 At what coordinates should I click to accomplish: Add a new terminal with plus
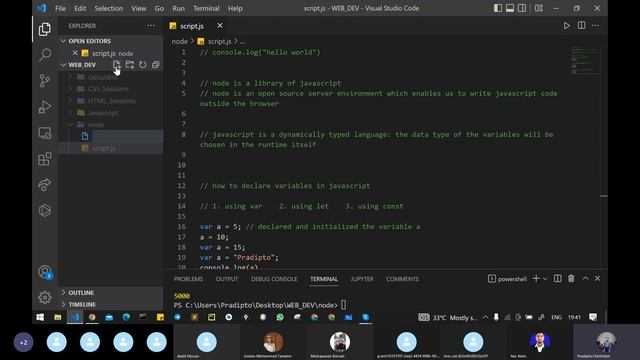tap(536, 279)
